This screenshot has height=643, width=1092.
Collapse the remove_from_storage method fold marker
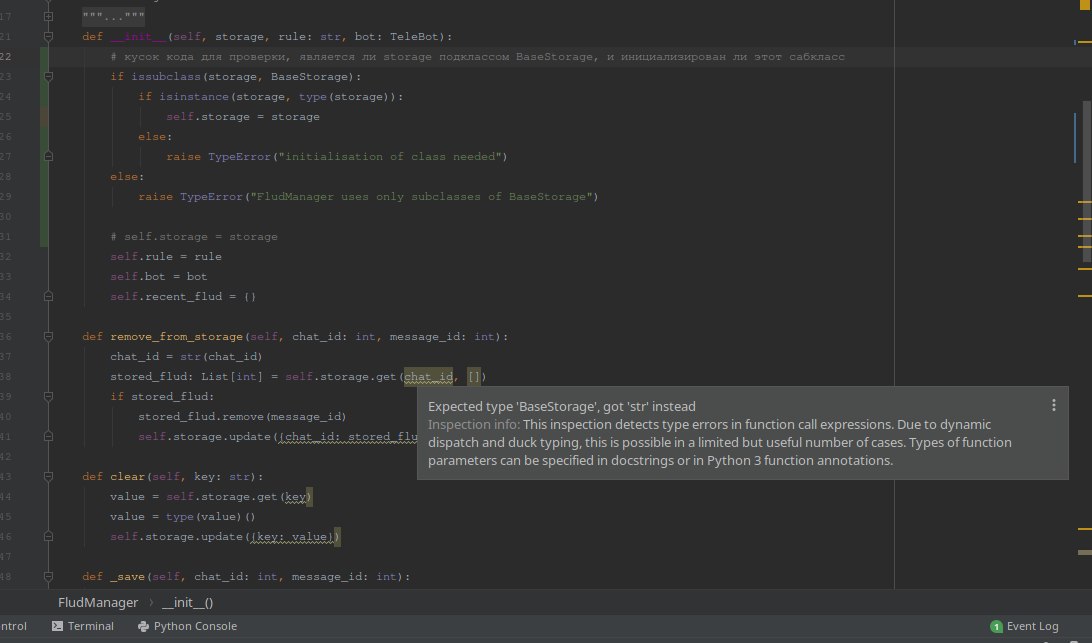pos(48,336)
